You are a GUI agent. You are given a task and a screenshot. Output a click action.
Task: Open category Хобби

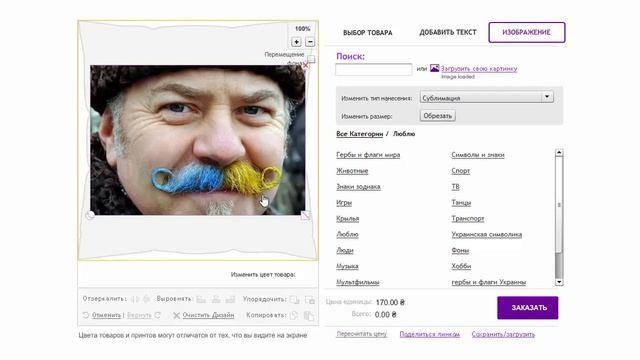point(461,266)
